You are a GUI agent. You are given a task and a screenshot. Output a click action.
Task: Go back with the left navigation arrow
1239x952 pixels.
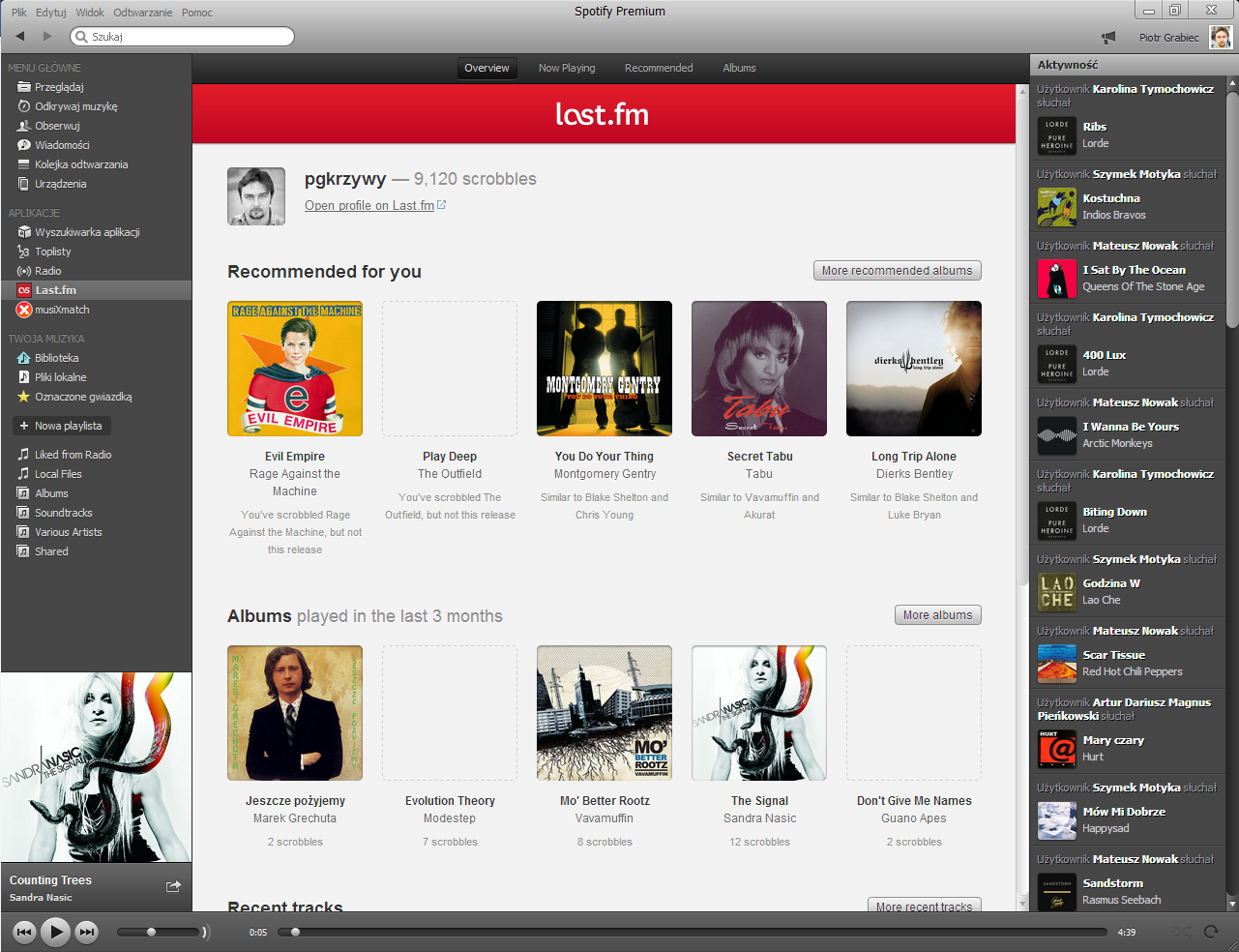point(19,36)
